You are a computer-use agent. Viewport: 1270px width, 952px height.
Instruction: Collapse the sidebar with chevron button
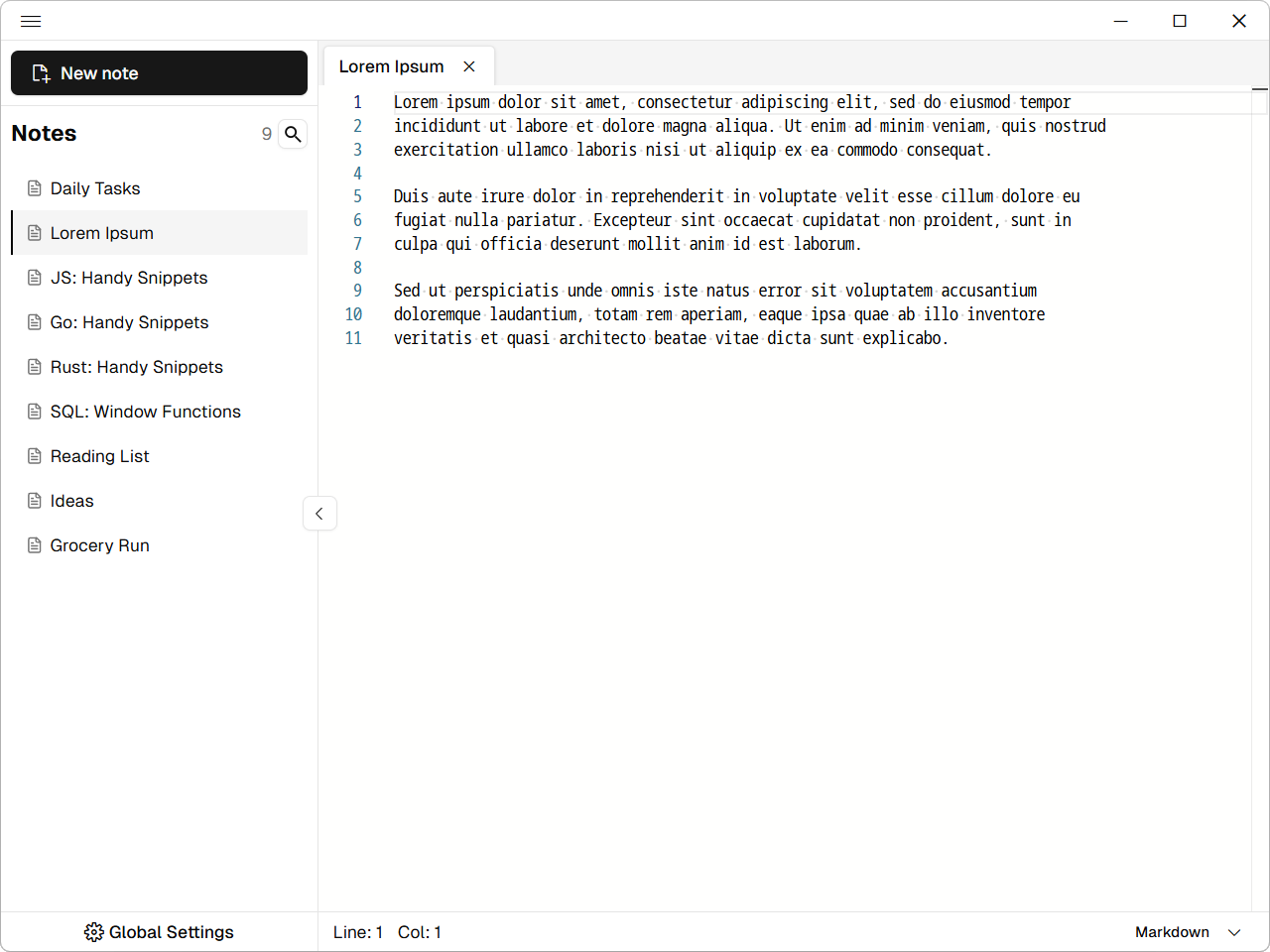(x=319, y=514)
